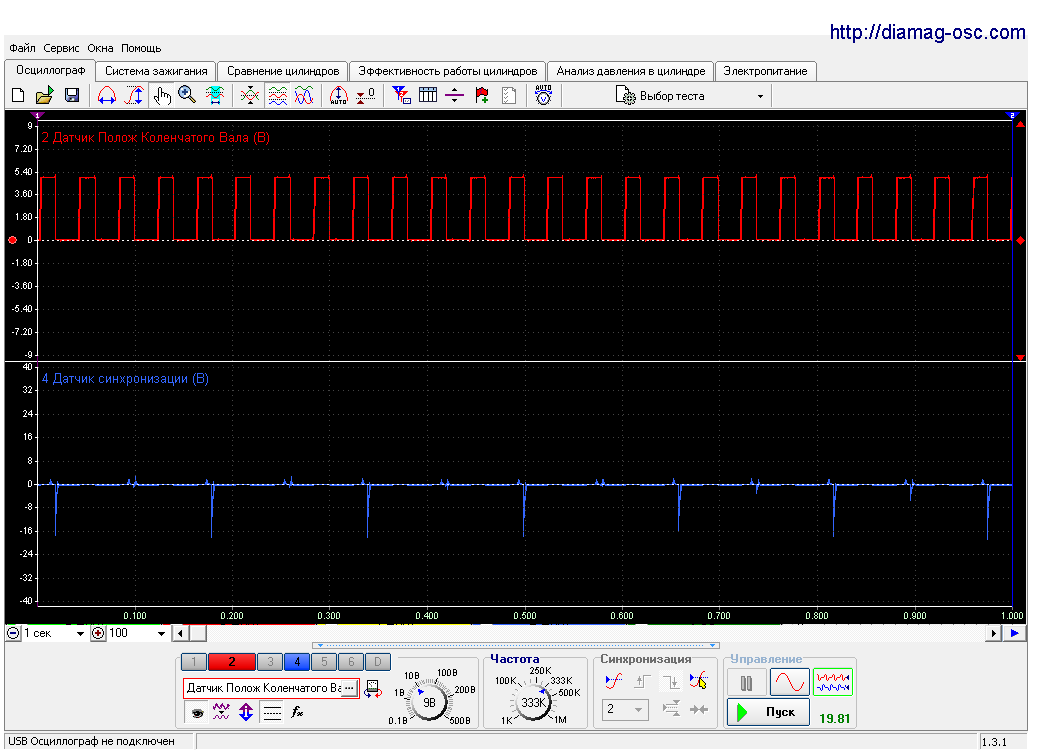
Task: Select the red sine wave mode button
Action: click(789, 682)
